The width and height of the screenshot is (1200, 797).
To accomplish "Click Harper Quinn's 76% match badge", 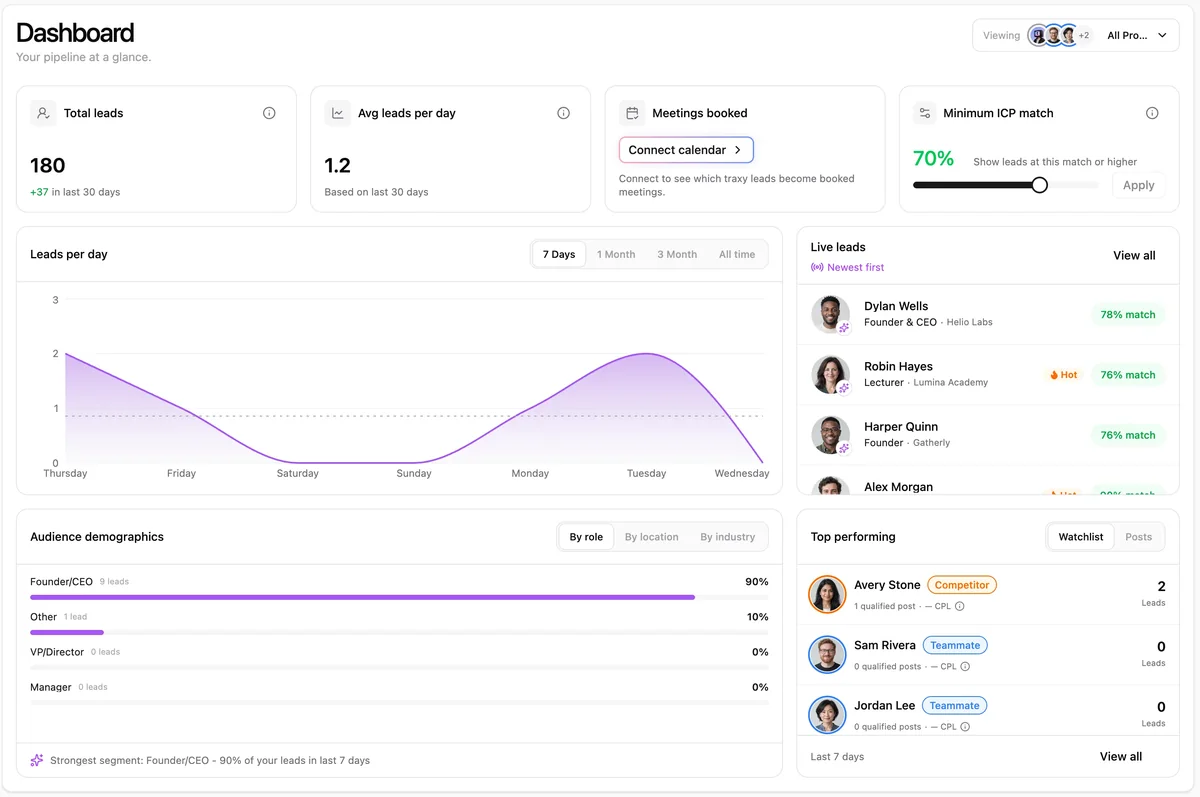I will coord(1127,435).
